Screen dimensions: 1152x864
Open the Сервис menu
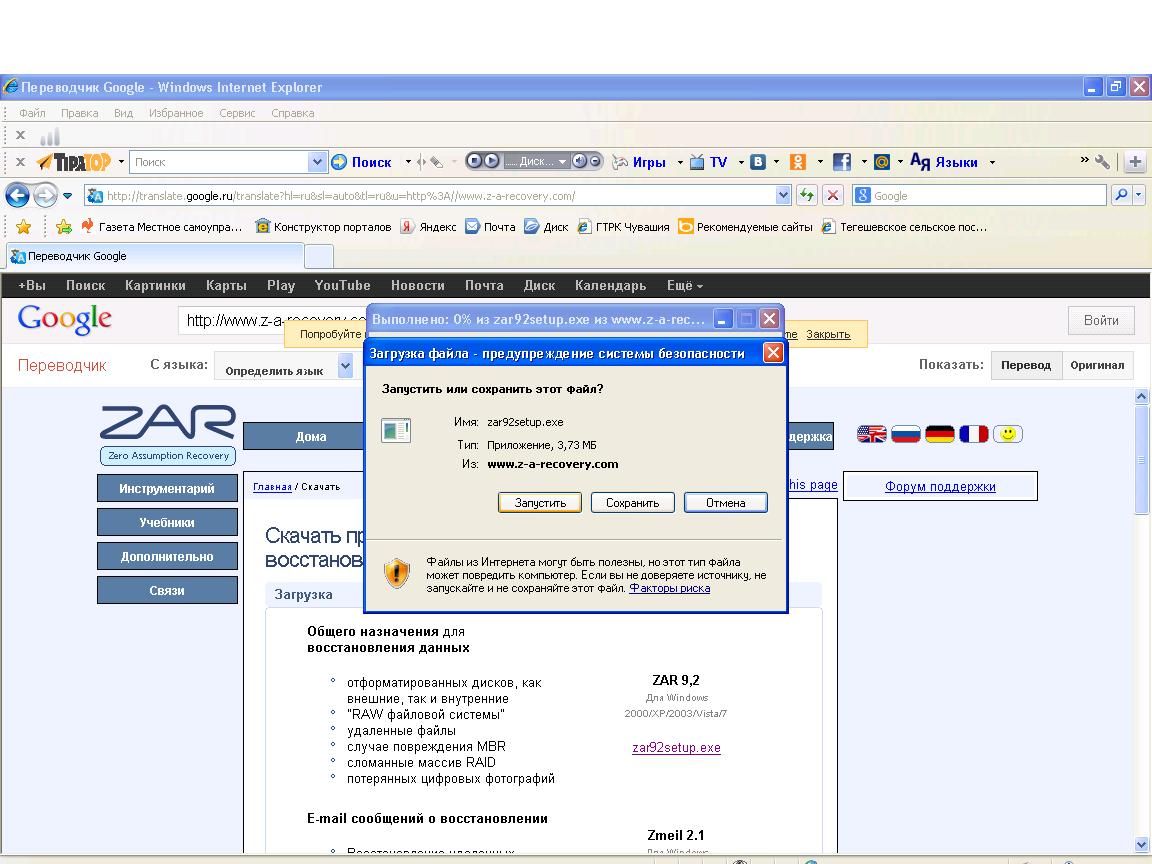(x=237, y=112)
